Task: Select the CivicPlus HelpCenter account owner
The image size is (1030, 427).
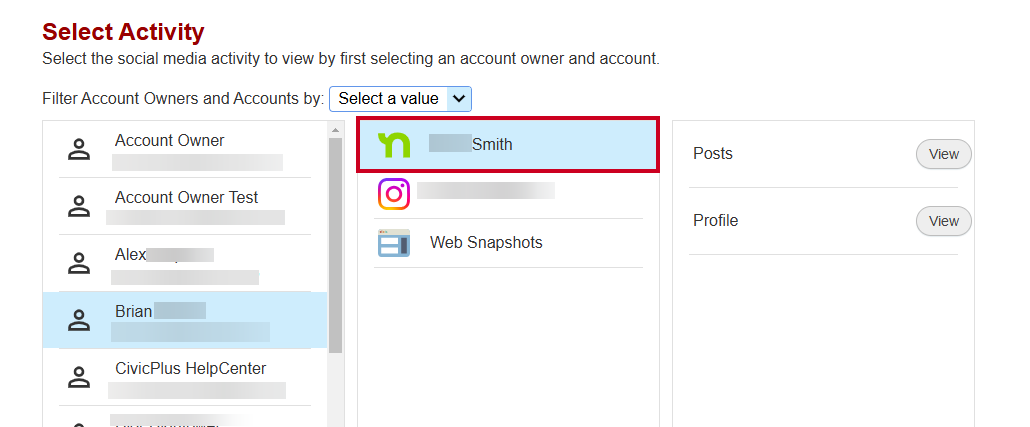Action: [x=185, y=377]
